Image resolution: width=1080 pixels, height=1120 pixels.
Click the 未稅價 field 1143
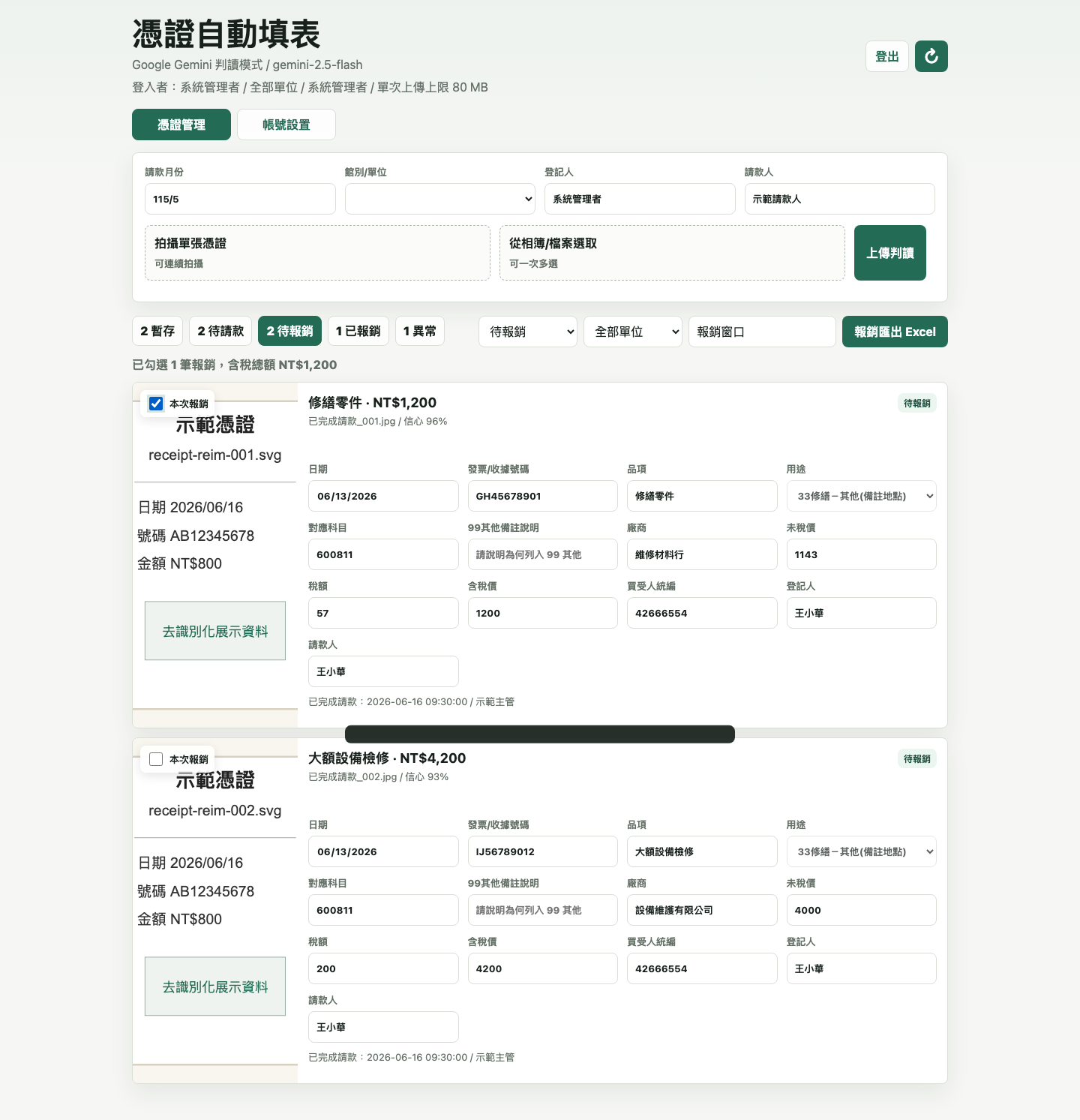862,554
